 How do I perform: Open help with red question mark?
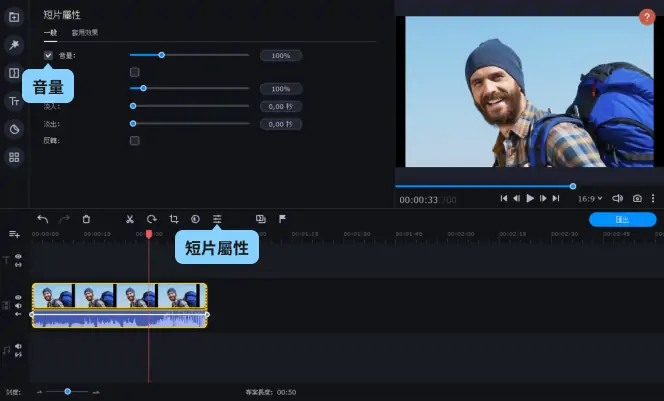pyautogui.click(x=647, y=17)
